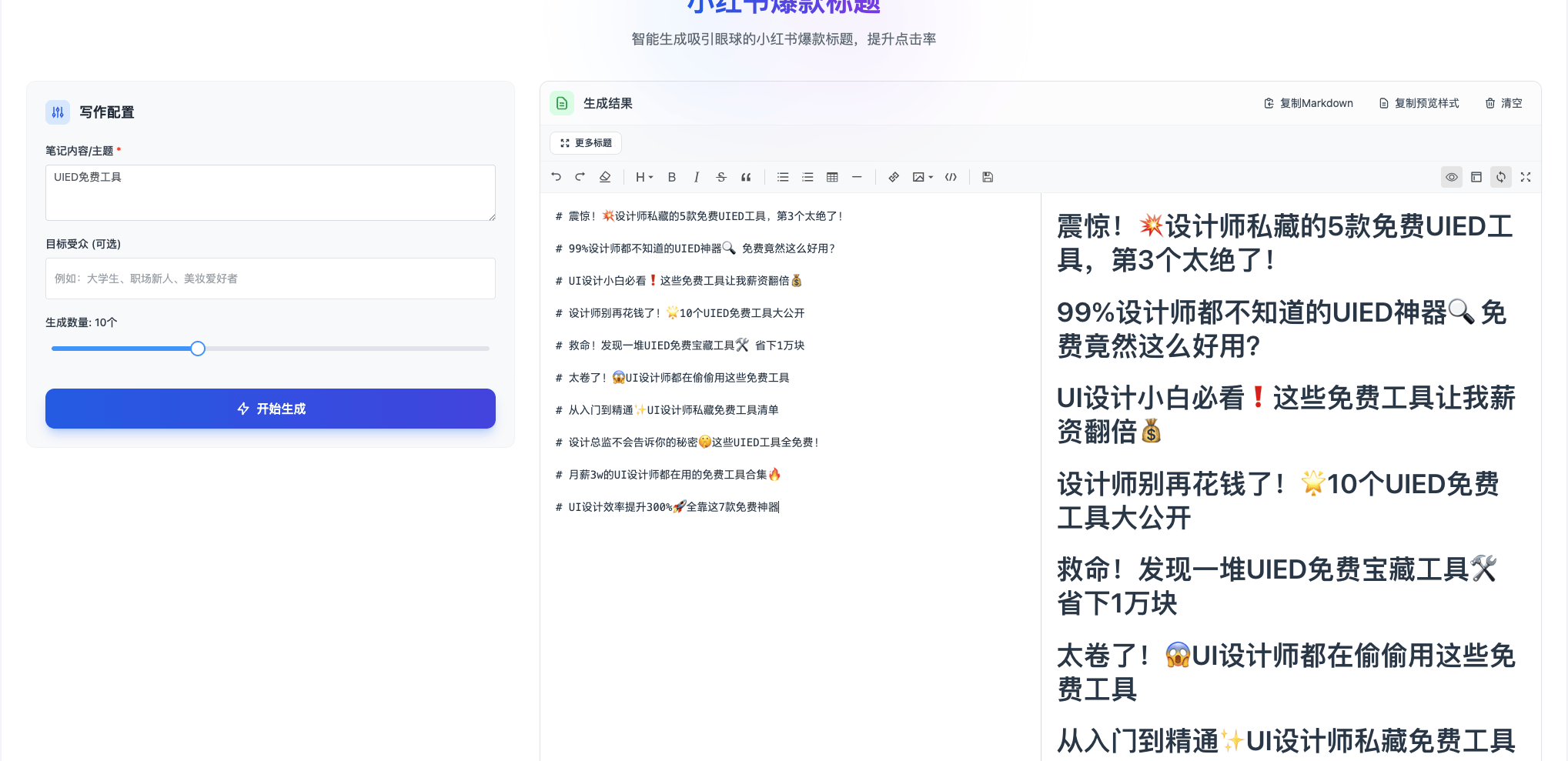
Task: Click preview heading 'UI设计小白必看'
Action: click(x=1286, y=415)
